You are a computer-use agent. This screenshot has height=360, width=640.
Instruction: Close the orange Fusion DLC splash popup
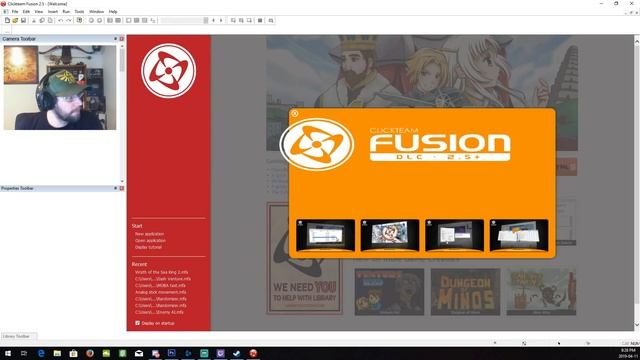coord(295,113)
